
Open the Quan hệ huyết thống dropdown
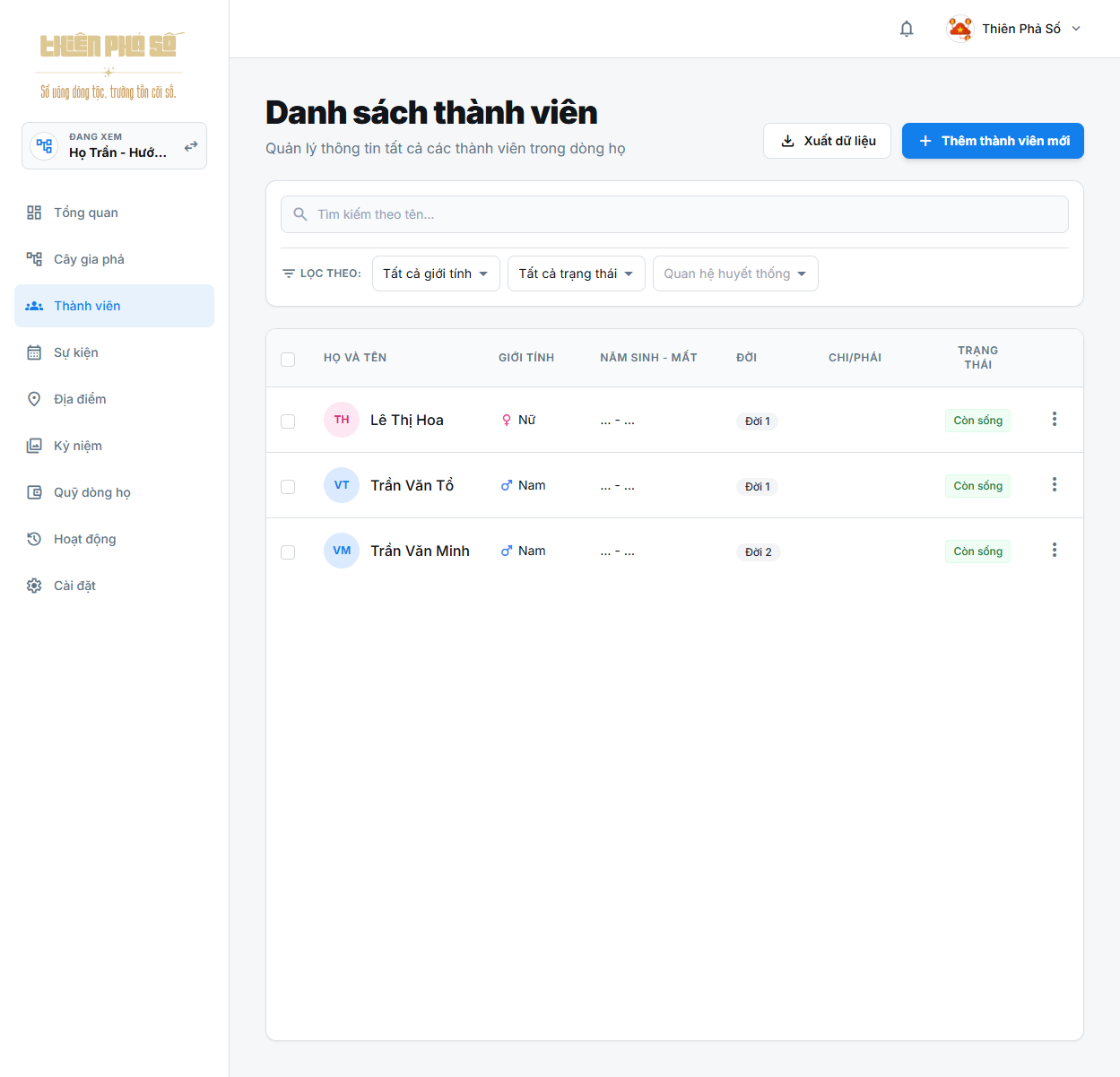[x=735, y=274]
